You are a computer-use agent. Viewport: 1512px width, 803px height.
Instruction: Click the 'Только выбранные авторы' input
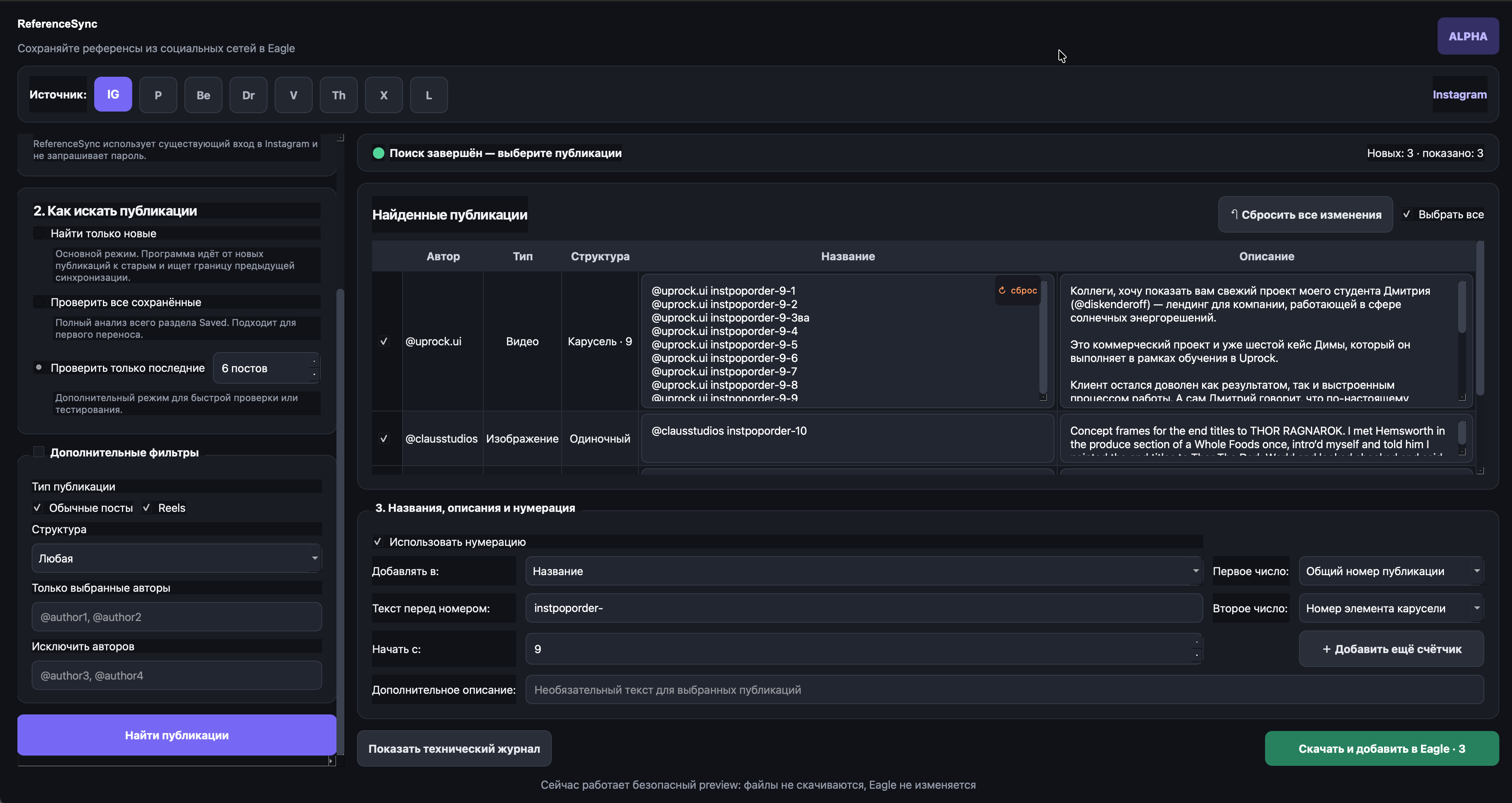pos(177,616)
